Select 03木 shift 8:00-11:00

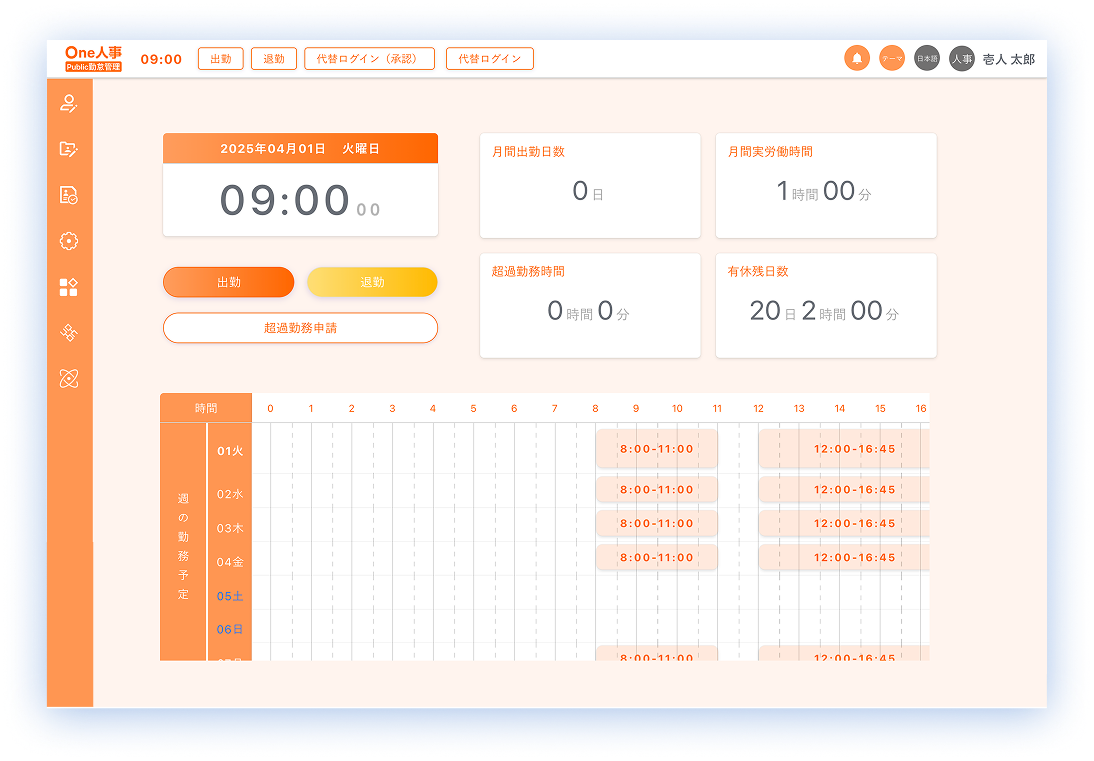tap(657, 523)
